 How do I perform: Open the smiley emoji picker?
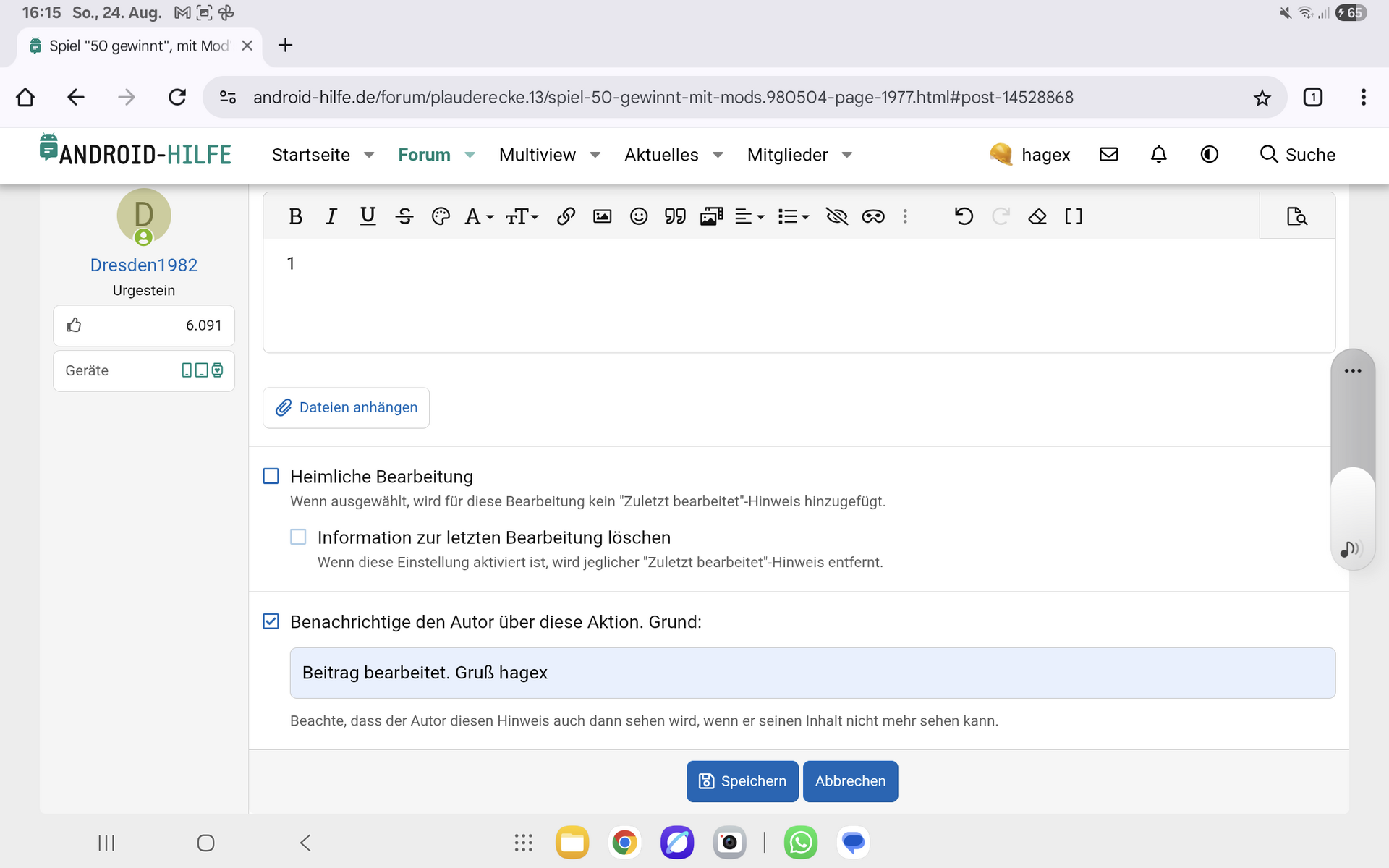coord(638,216)
